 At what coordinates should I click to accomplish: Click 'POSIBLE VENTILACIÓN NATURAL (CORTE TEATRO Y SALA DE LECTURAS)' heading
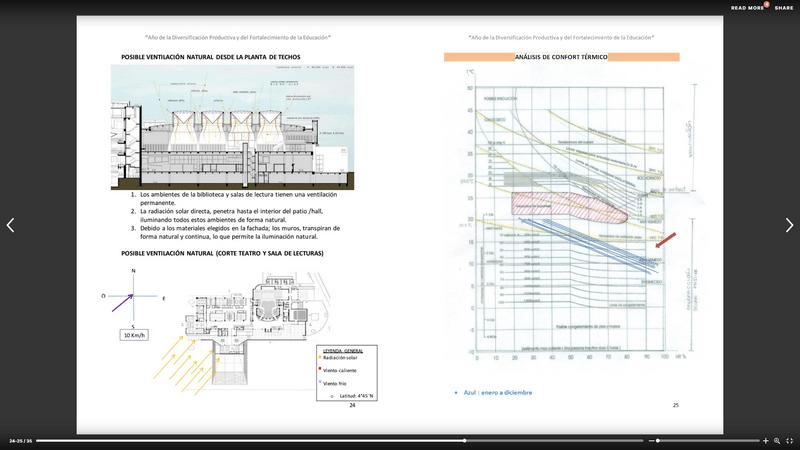[222, 253]
